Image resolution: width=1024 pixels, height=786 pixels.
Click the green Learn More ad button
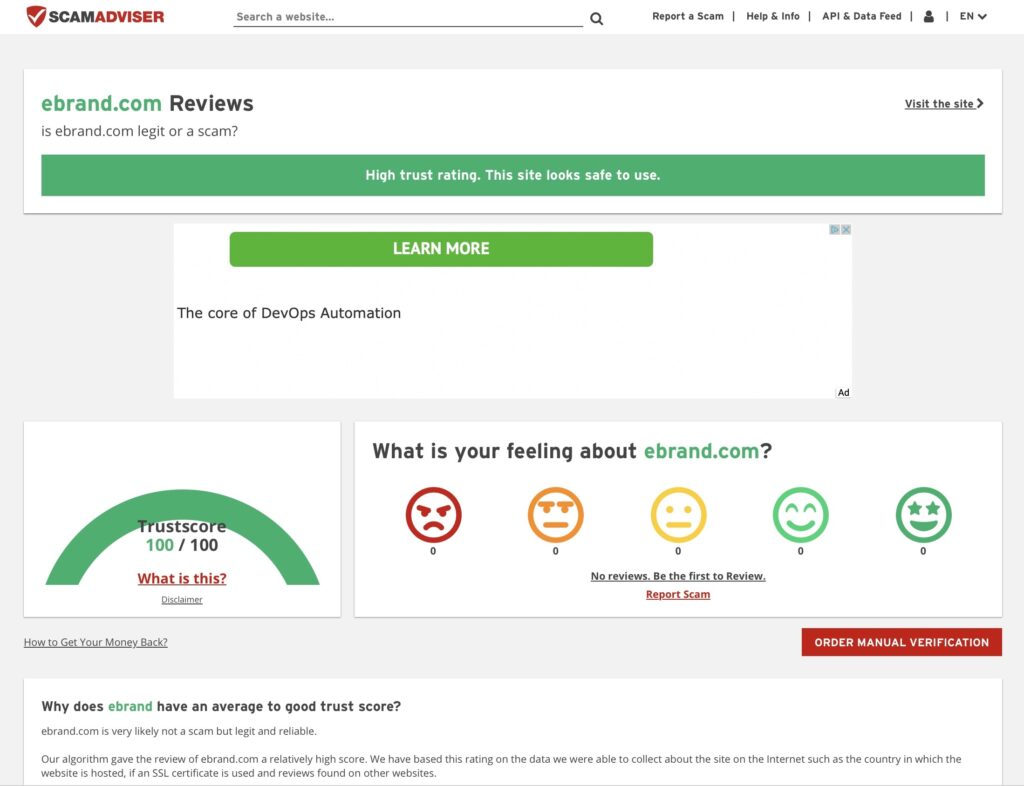(x=441, y=249)
